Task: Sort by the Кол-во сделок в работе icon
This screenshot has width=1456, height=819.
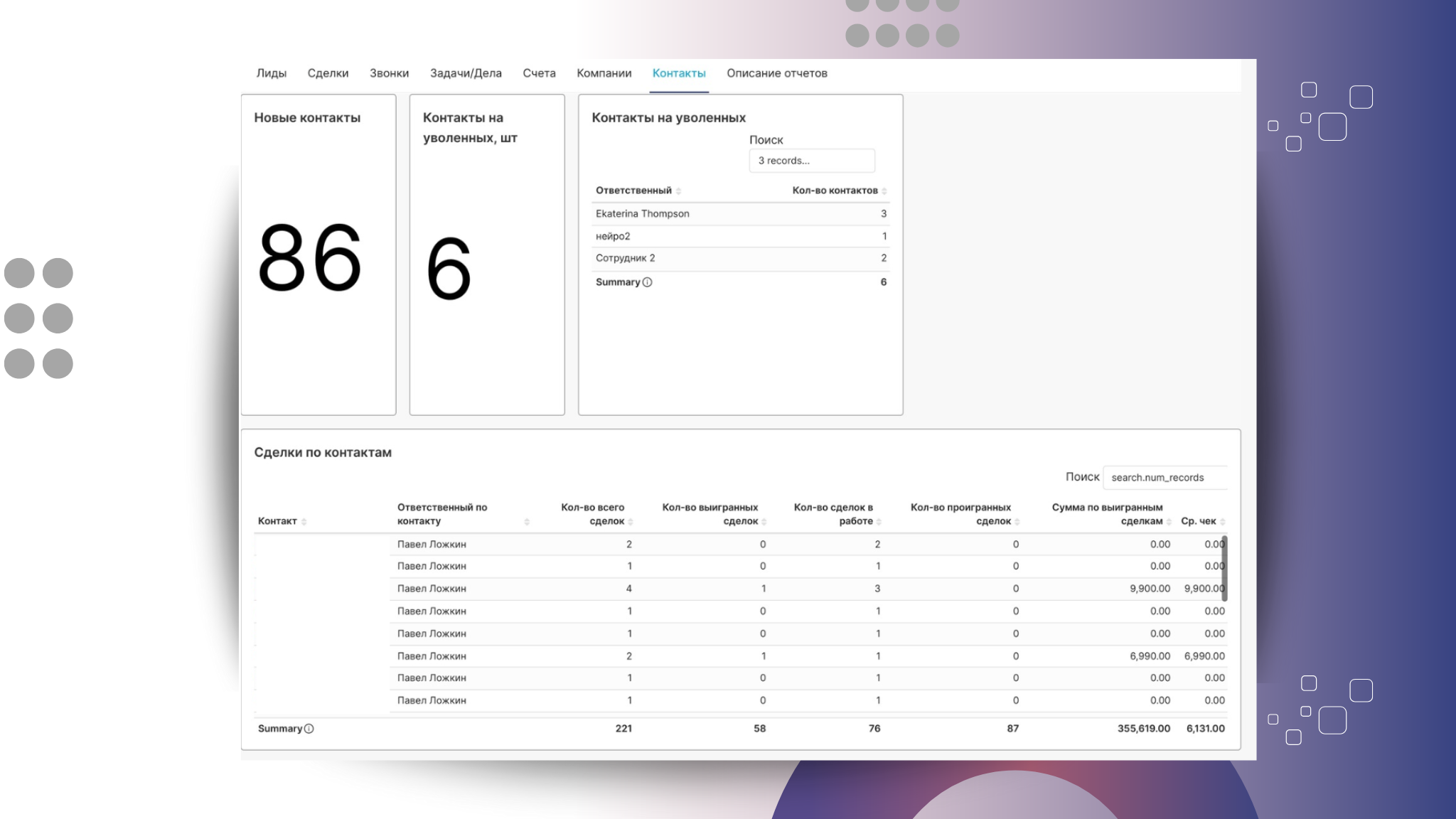Action: point(879,522)
